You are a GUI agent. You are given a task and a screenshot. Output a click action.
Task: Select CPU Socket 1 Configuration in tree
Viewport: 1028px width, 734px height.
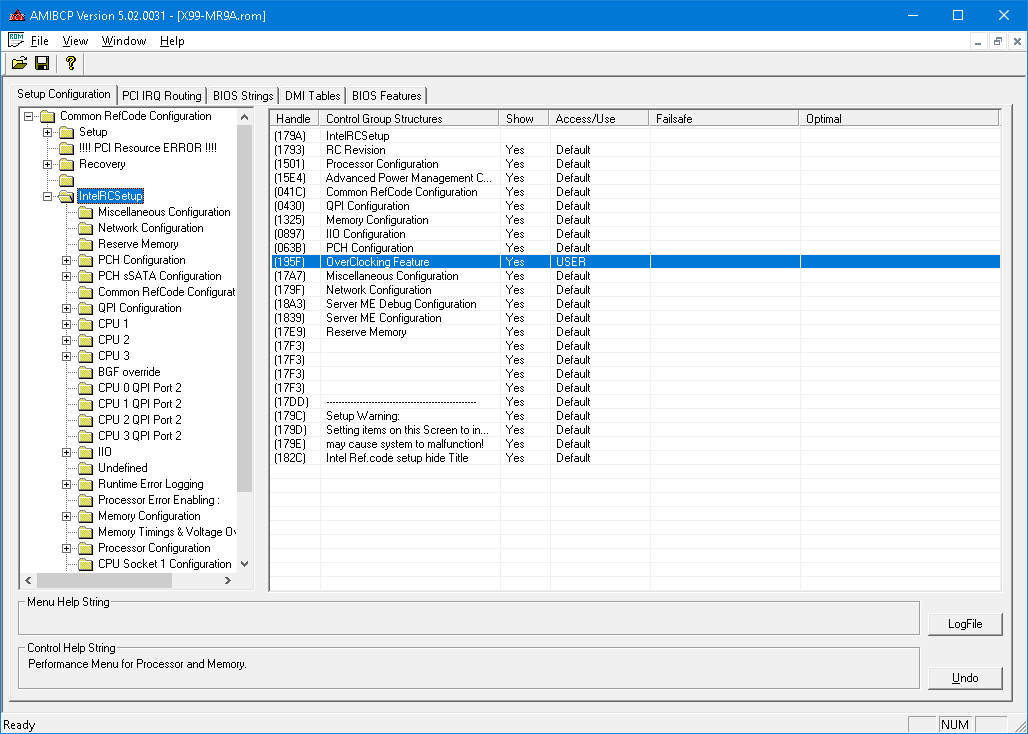[x=165, y=564]
